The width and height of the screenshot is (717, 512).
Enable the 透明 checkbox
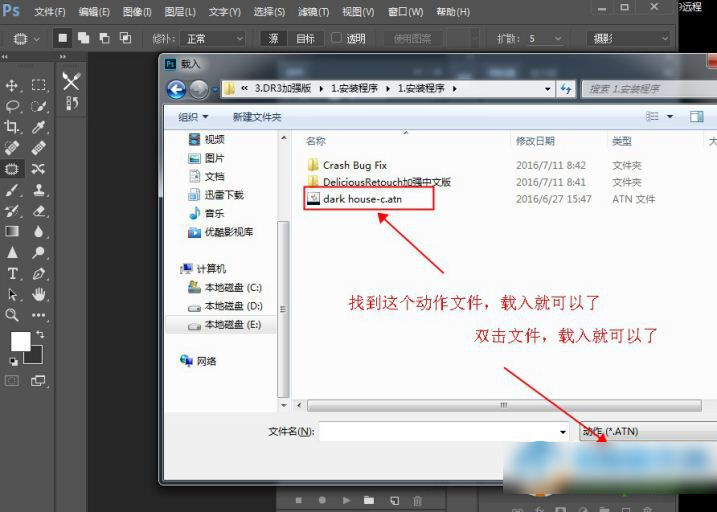tap(336, 38)
